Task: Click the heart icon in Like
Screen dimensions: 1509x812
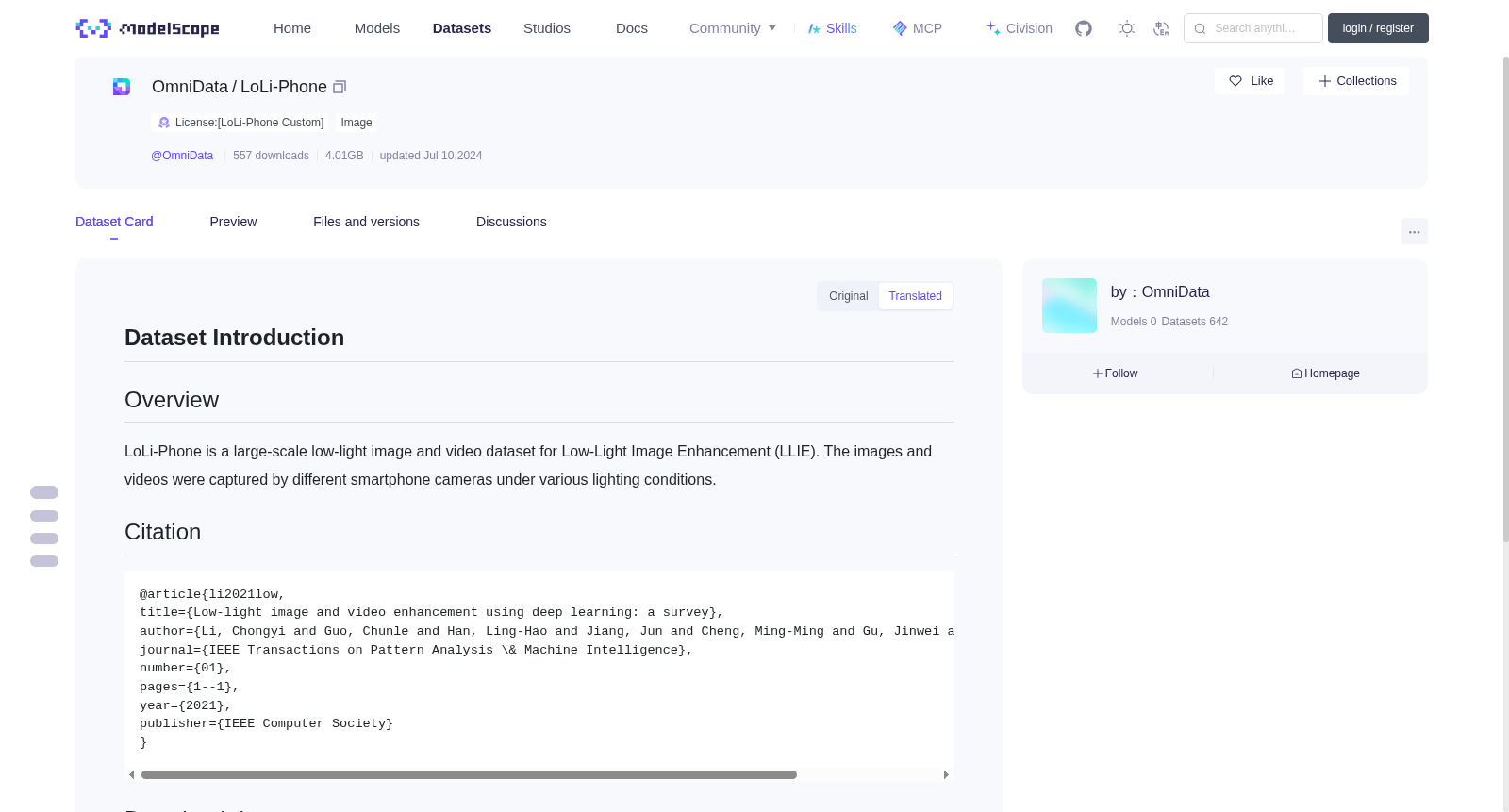Action: pos(1235,81)
